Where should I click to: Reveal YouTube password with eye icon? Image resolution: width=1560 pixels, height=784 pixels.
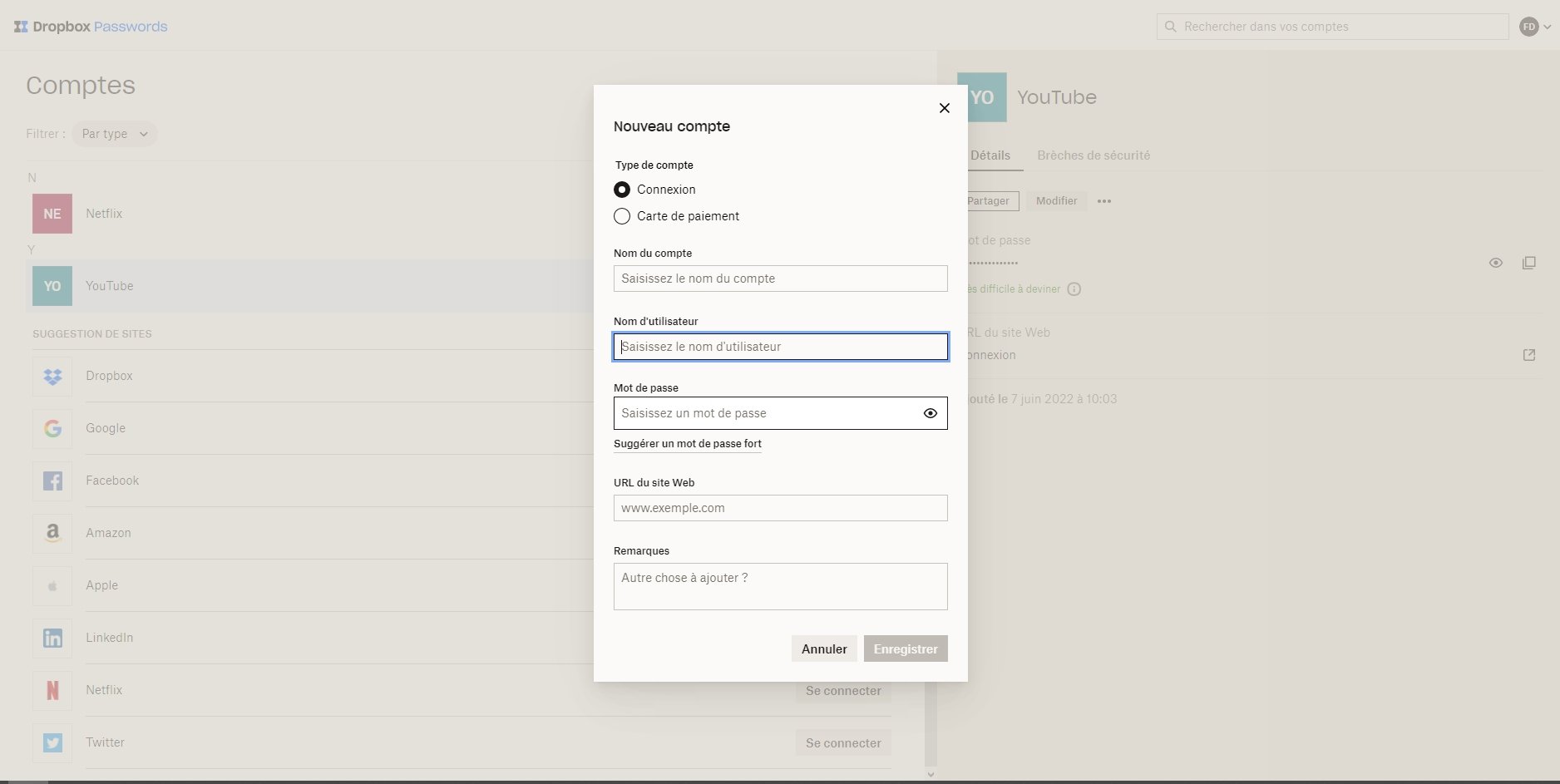coord(1496,263)
